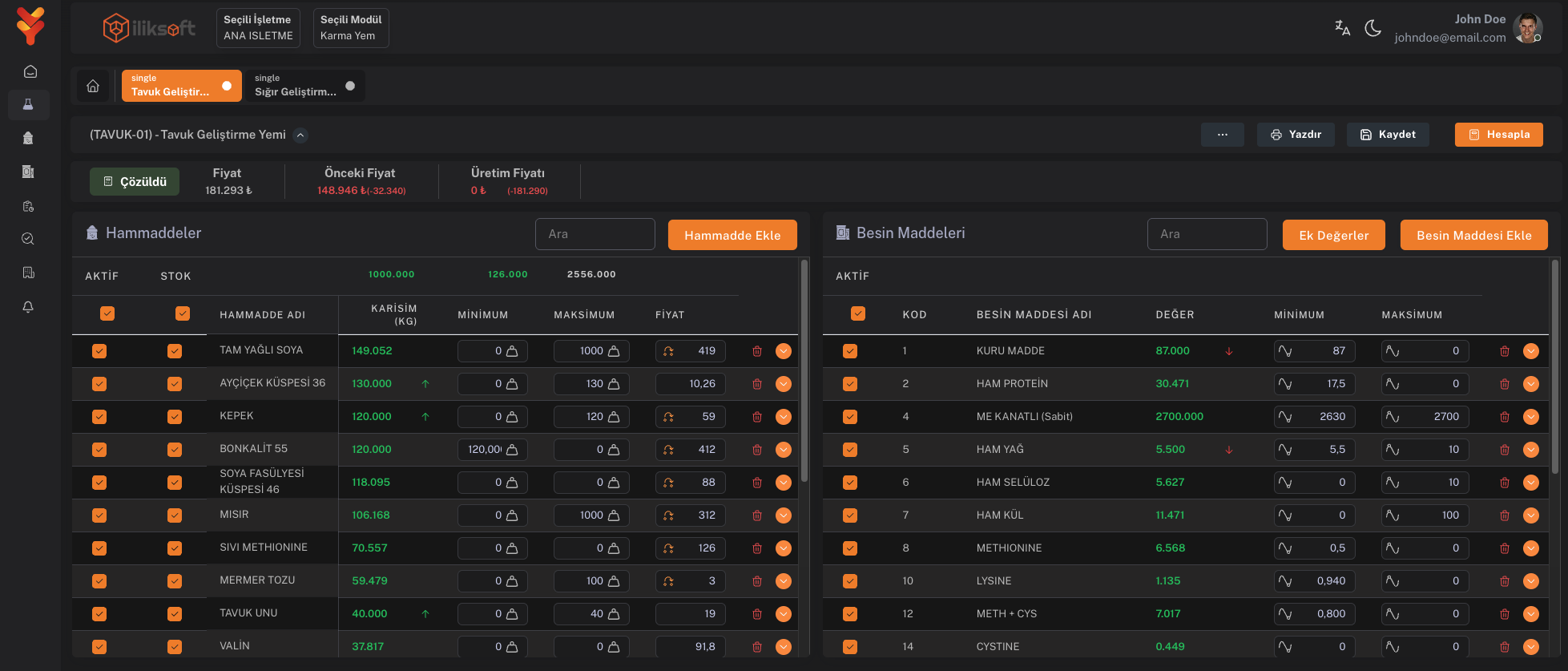Click minimum lock icon for TAM YAĞLI SOYA
Screen dimensions: 1568x671
(x=512, y=351)
